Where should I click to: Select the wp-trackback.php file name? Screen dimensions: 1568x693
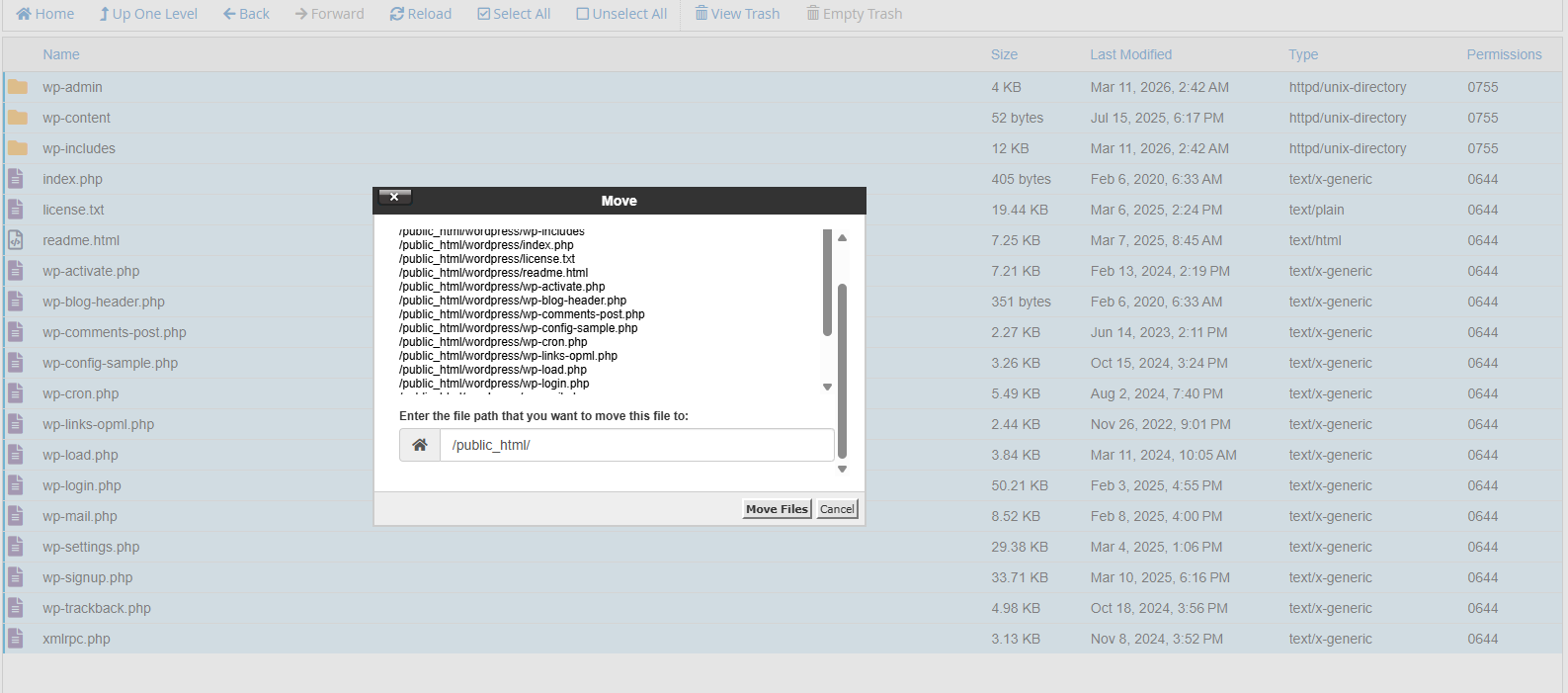[97, 608]
